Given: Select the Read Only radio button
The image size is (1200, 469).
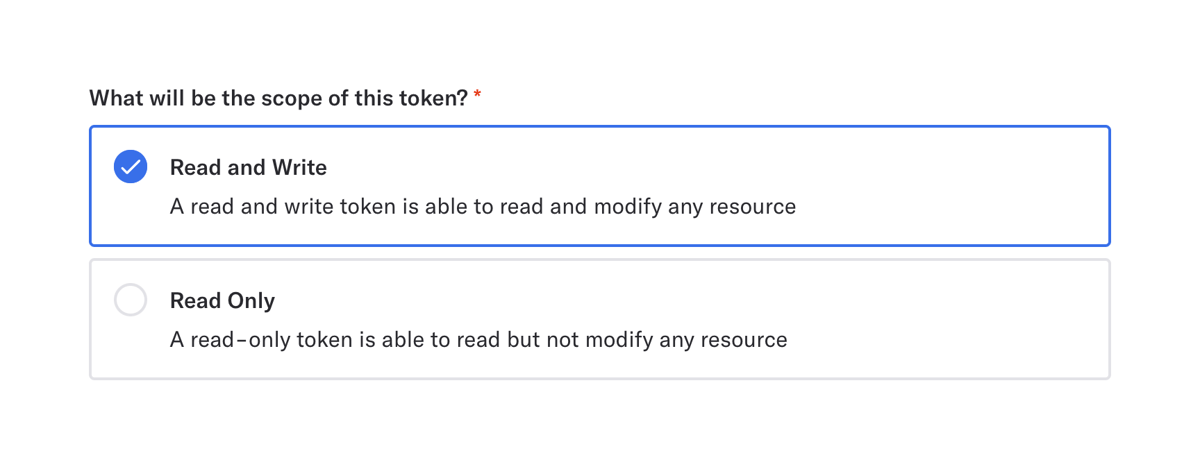Looking at the screenshot, I should click(131, 300).
